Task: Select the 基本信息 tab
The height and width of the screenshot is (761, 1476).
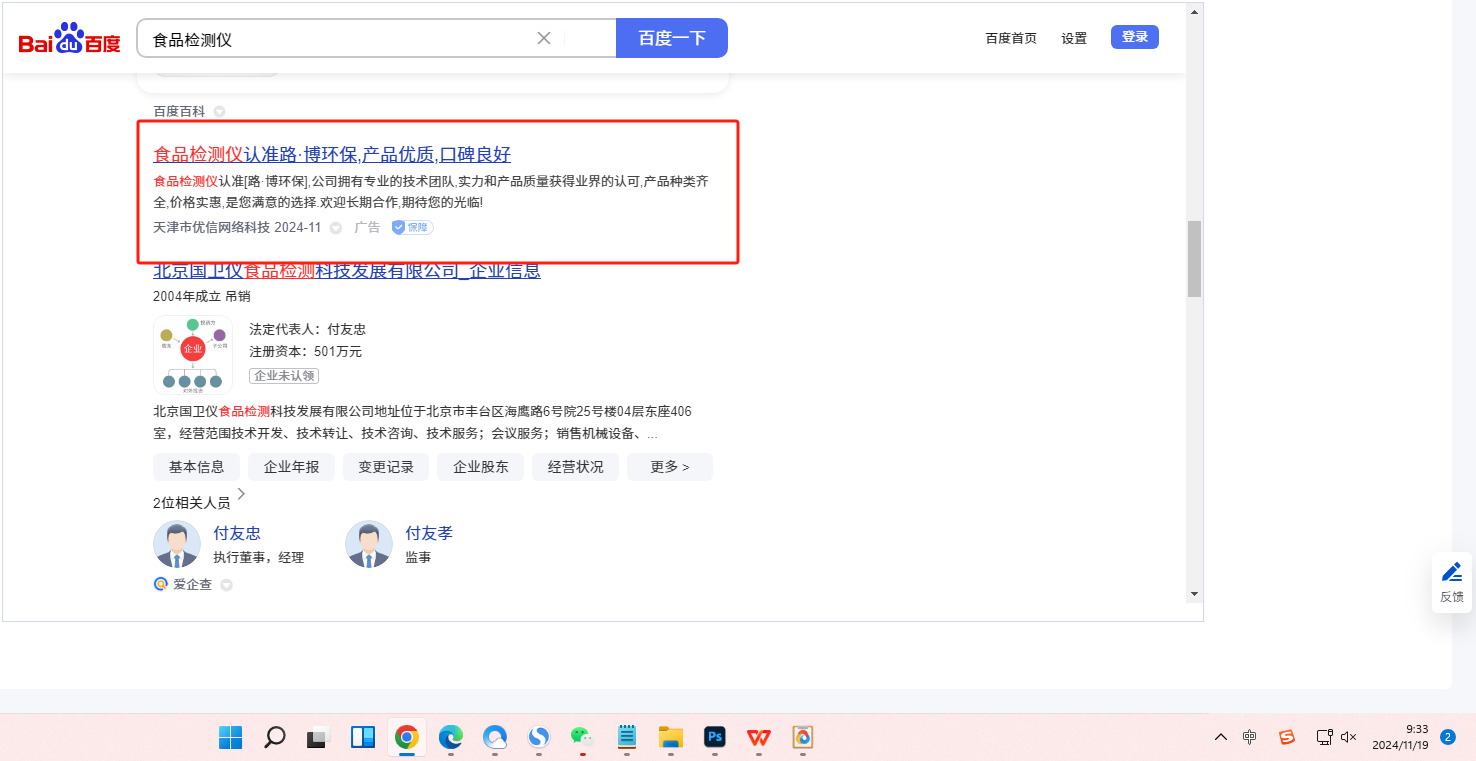Action: pyautogui.click(x=196, y=467)
